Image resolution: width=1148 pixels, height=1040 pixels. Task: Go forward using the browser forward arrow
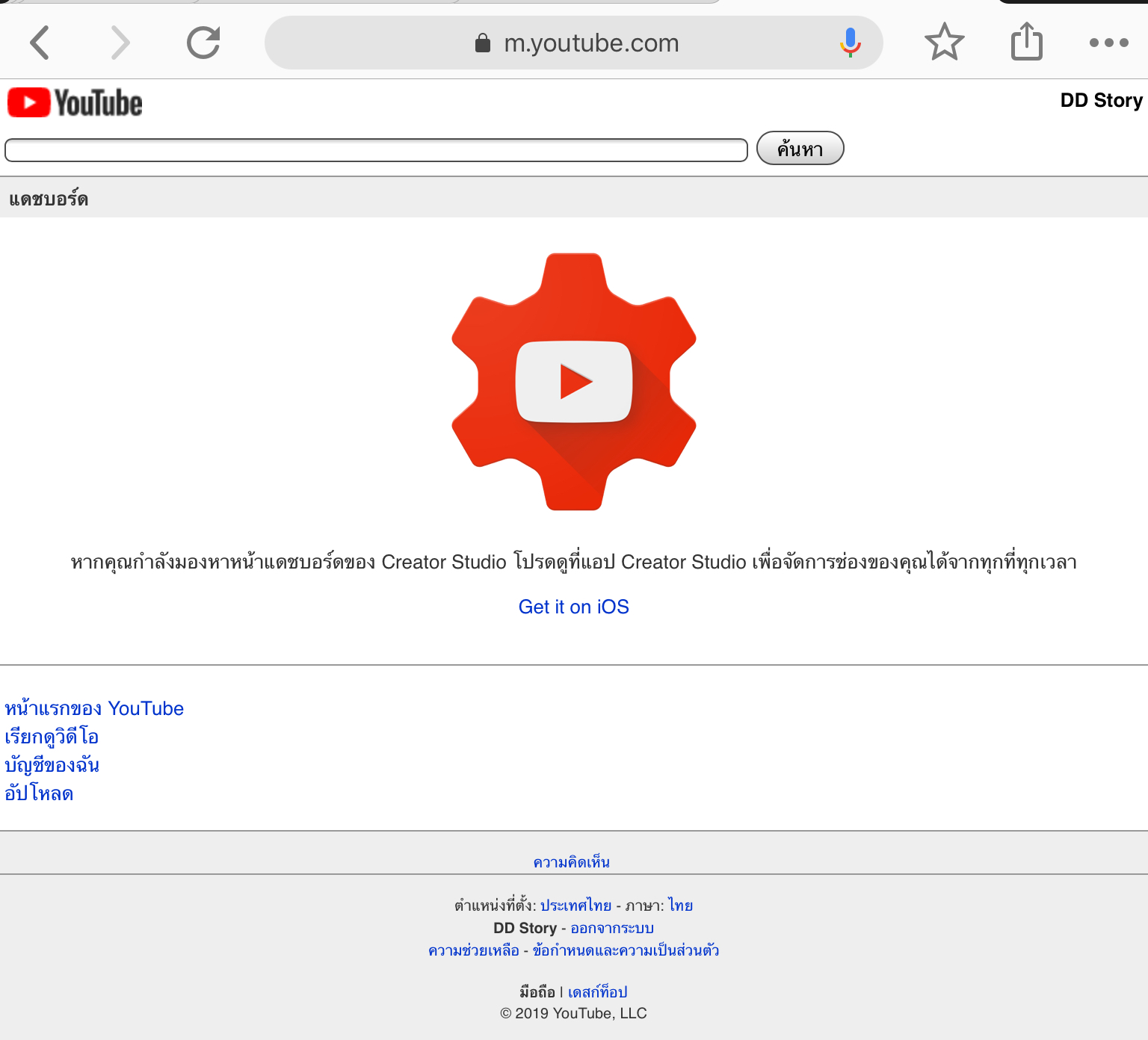click(x=120, y=43)
